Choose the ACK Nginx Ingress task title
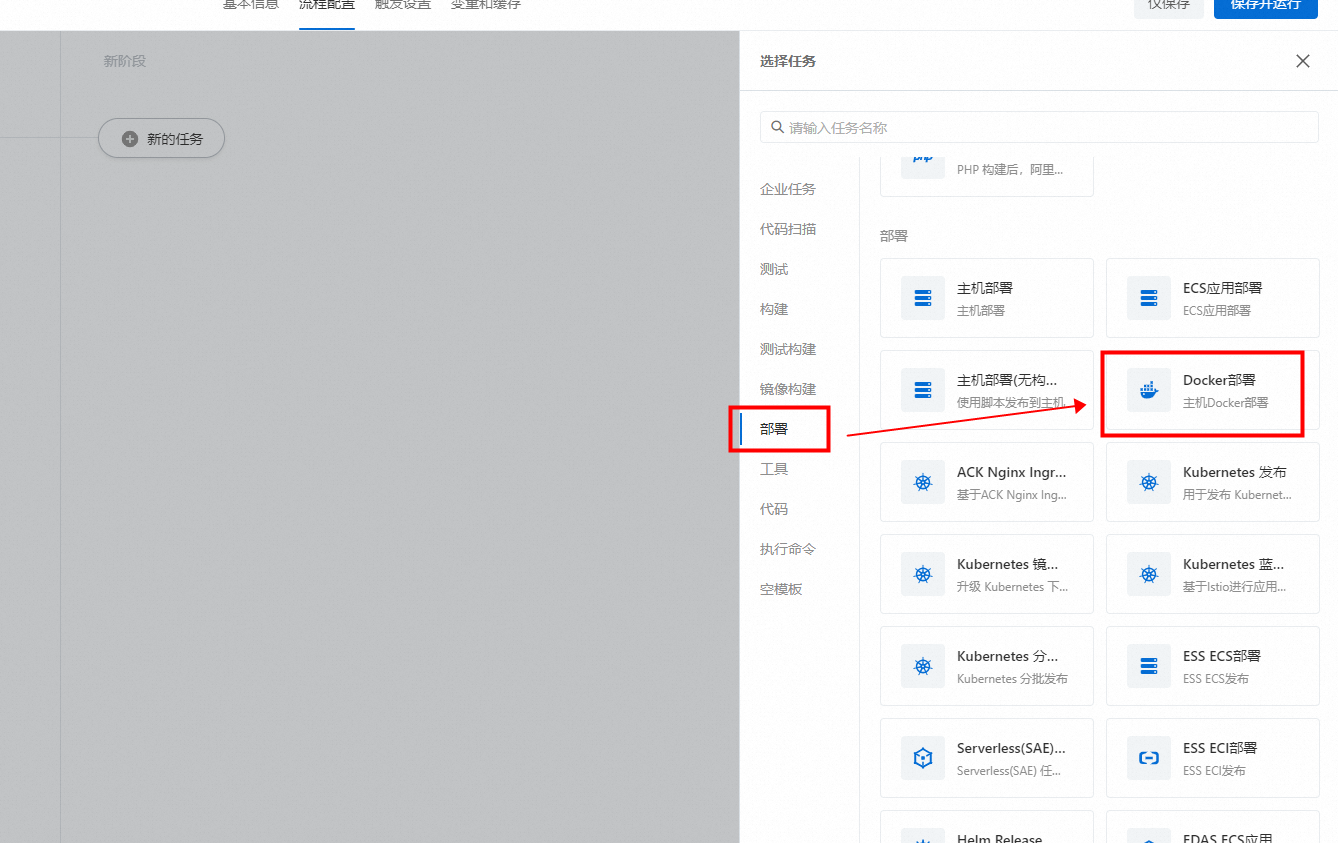This screenshot has width=1338, height=843. 1012,472
